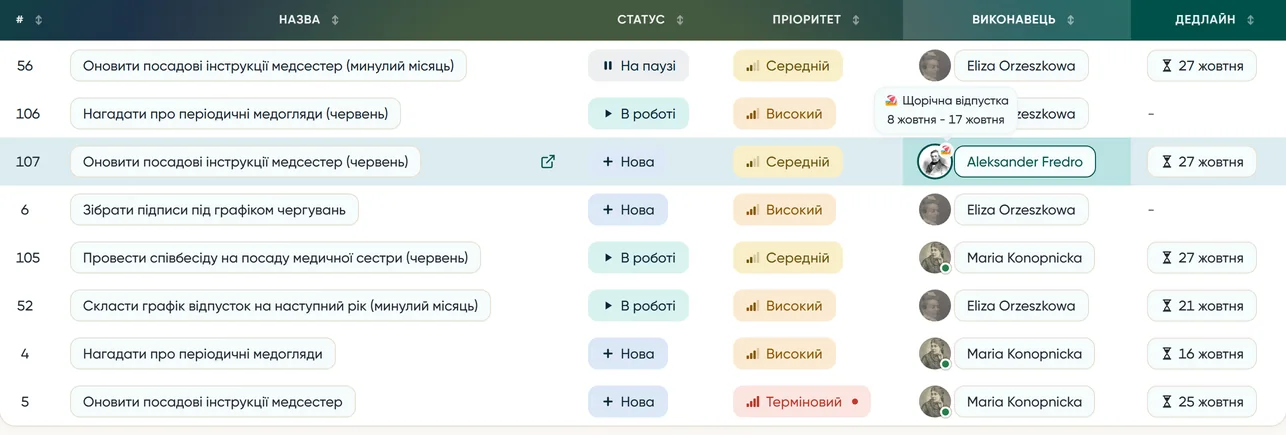Click Eliza Orzeszkowa's avatar in row 6
The height and width of the screenshot is (435, 1286).
[935, 210]
